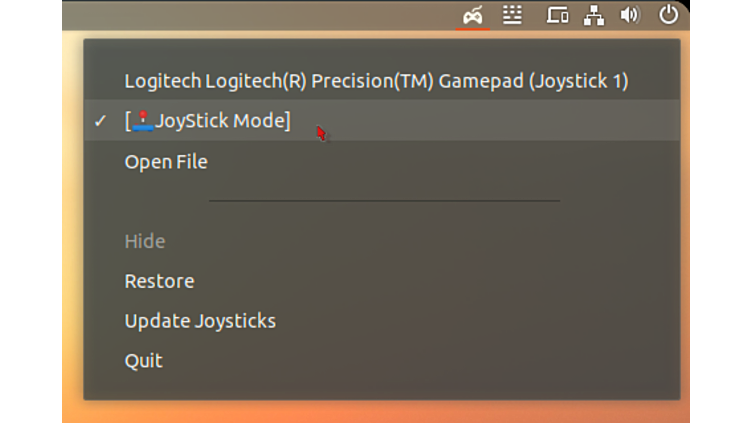This screenshot has width=752, height=423.
Task: Click the separator line below Open File
Action: pos(384,201)
